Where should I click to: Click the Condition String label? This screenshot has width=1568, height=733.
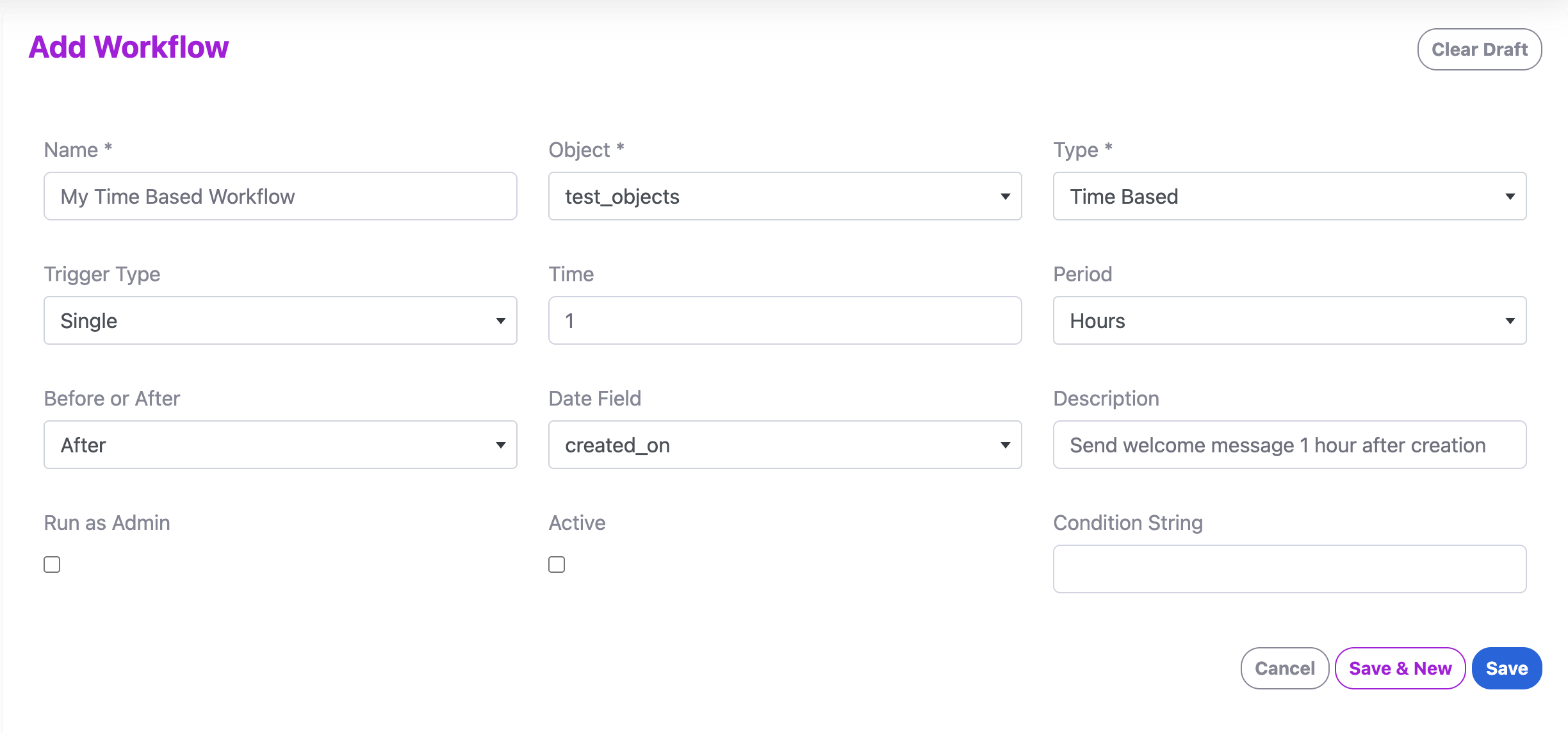tap(1128, 522)
